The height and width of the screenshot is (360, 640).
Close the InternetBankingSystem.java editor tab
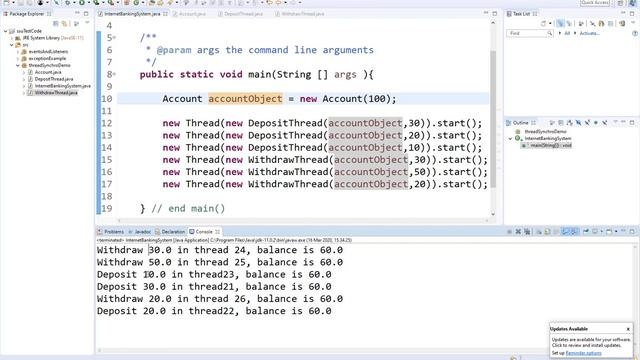click(x=165, y=14)
